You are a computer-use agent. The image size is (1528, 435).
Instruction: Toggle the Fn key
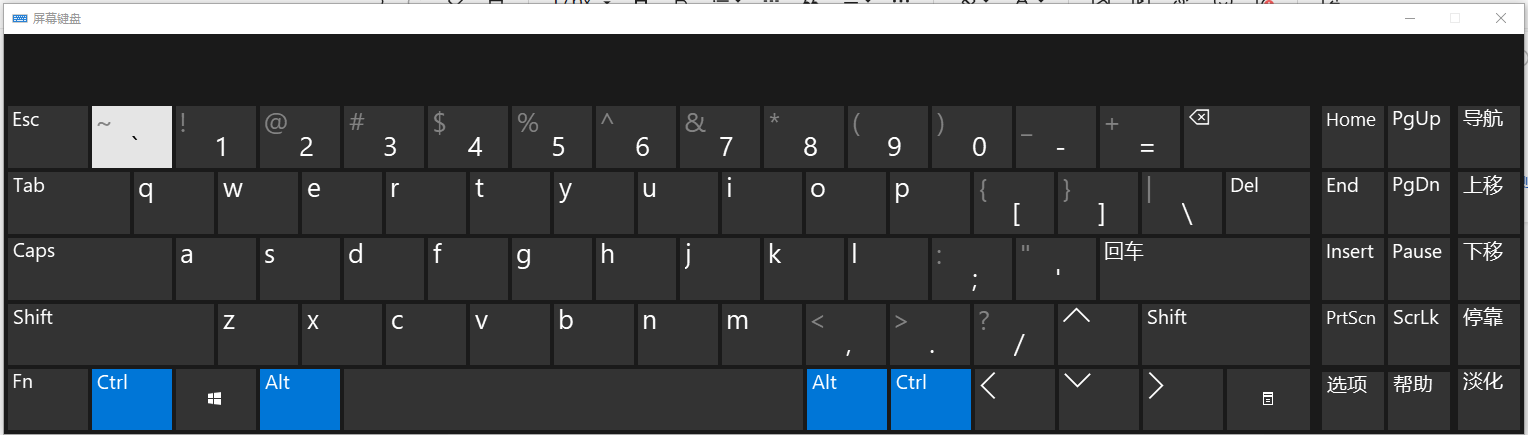tap(47, 399)
